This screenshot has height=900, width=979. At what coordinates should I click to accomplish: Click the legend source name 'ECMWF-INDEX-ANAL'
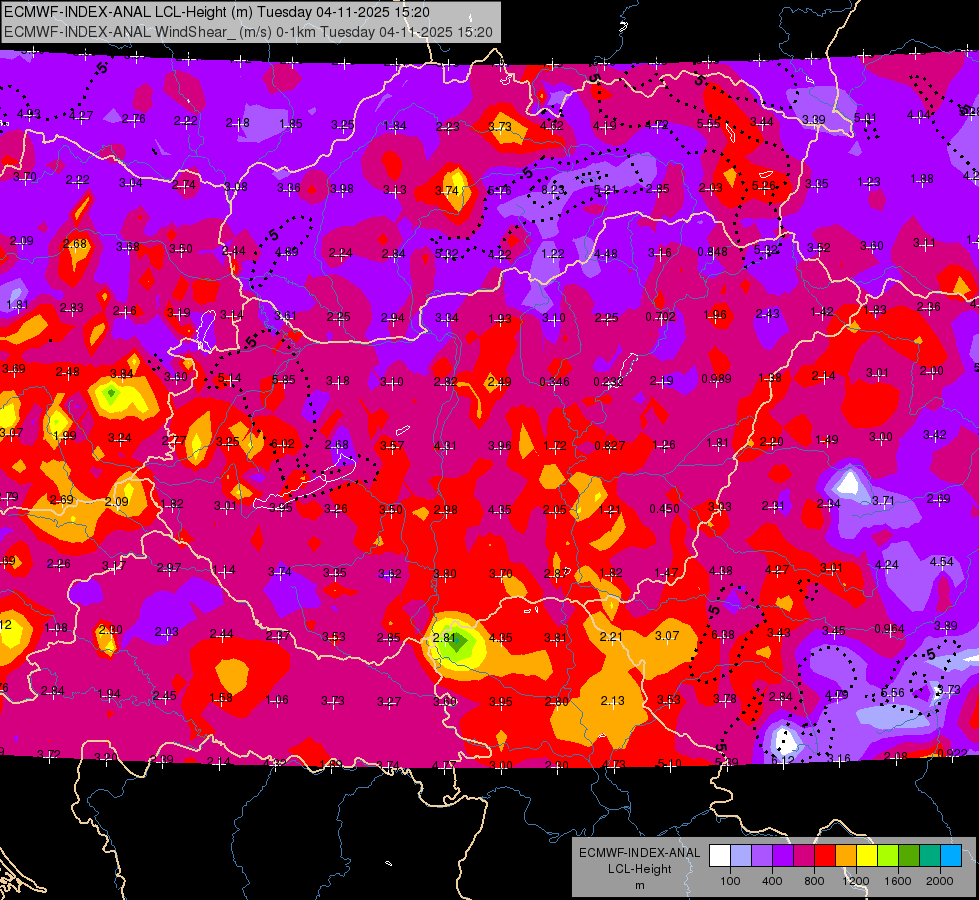pyautogui.click(x=639, y=853)
